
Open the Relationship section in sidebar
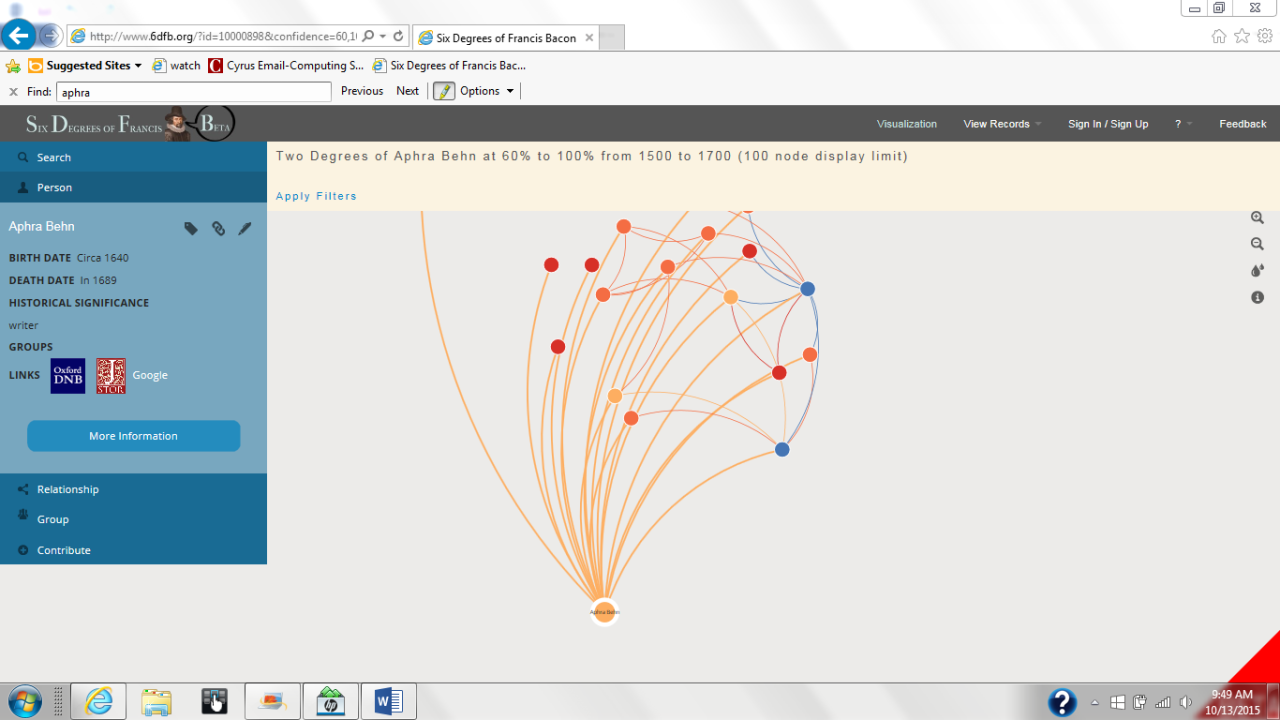pos(68,490)
